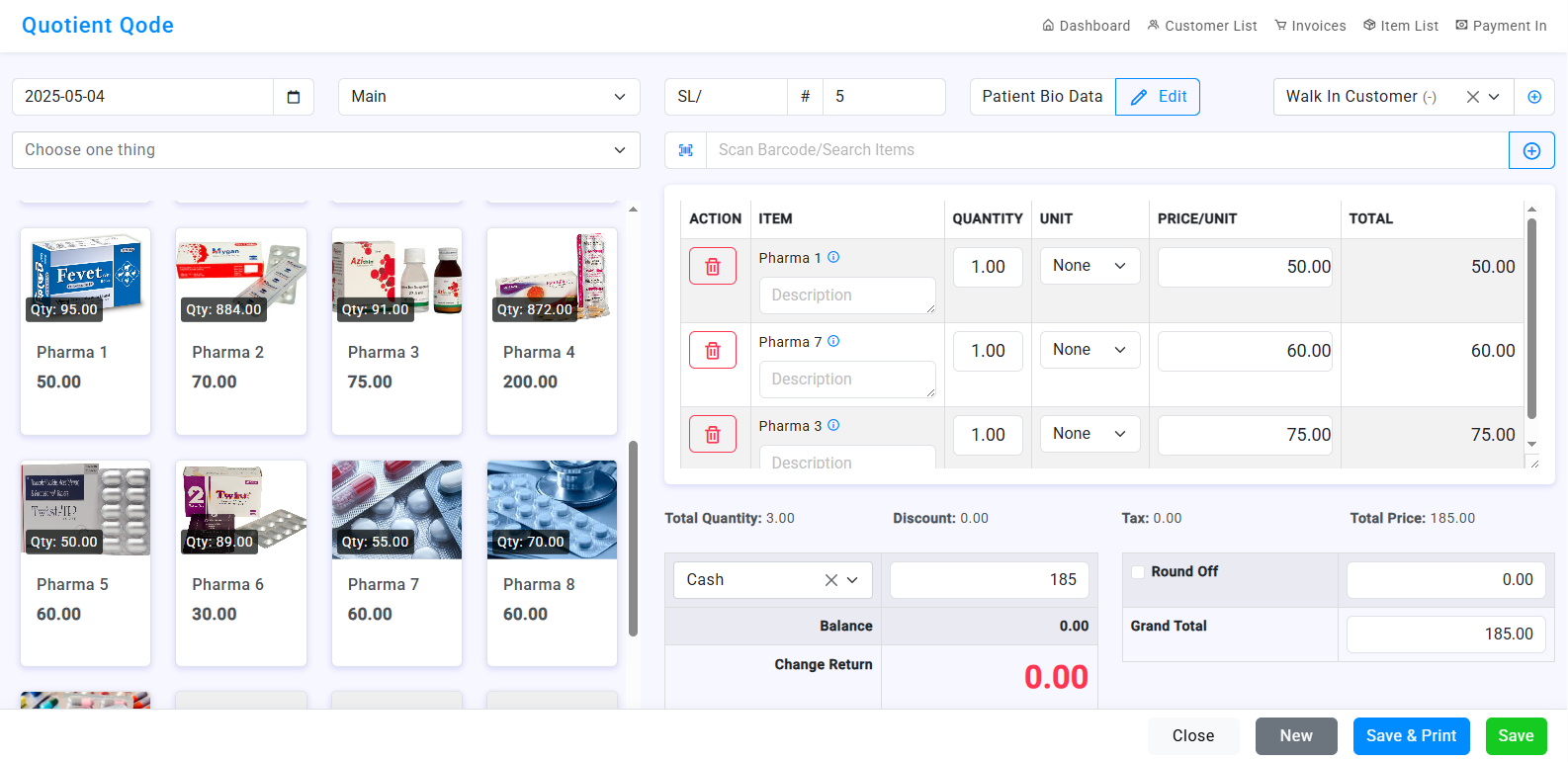Click trash icon for Pharma 7 row
The image size is (1568, 762).
tap(712, 351)
